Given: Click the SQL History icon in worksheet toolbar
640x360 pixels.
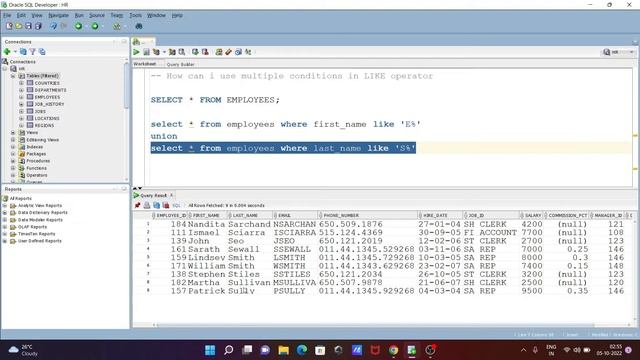Looking at the screenshot, I should [x=238, y=52].
